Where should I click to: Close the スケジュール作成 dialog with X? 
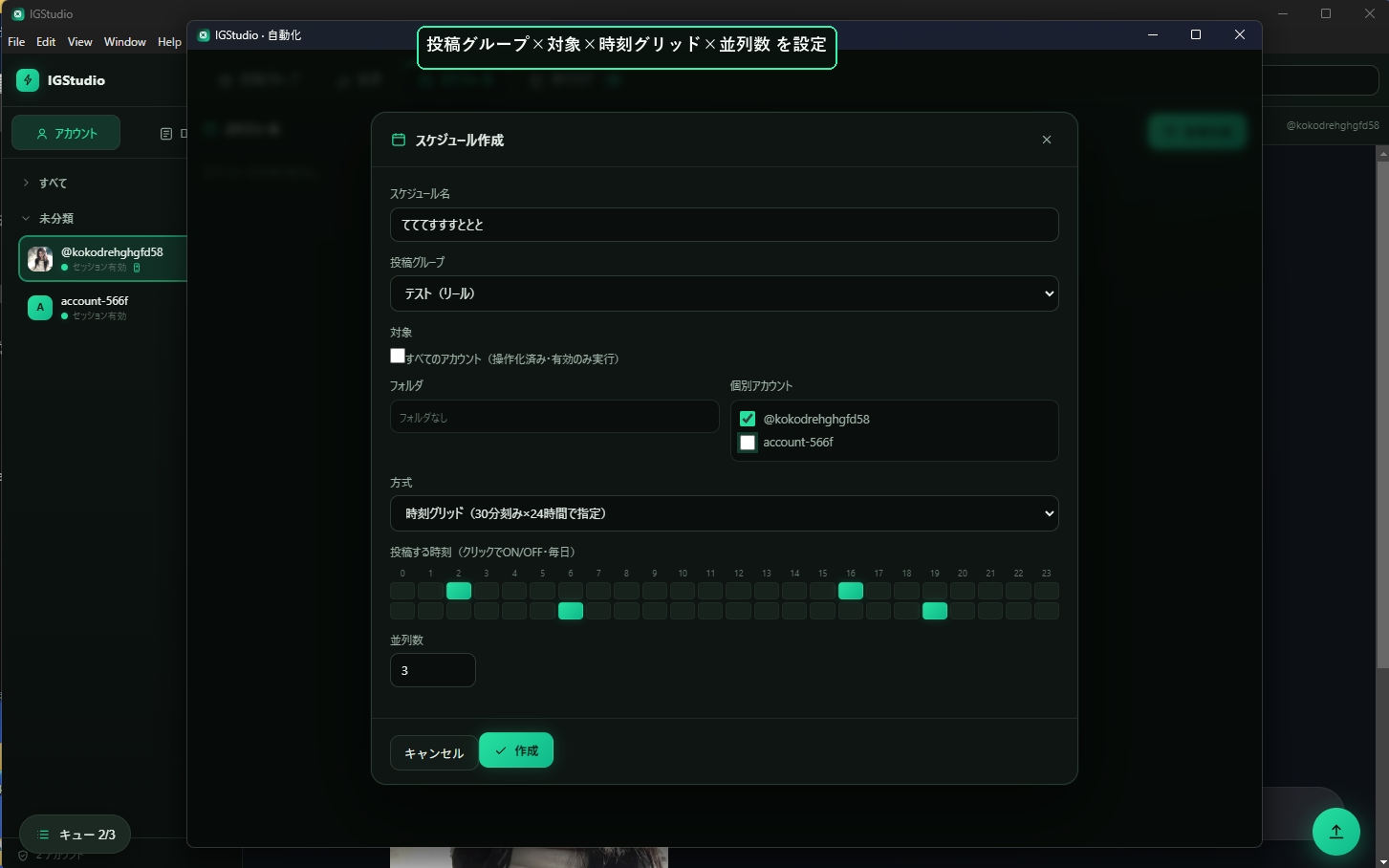point(1047,140)
